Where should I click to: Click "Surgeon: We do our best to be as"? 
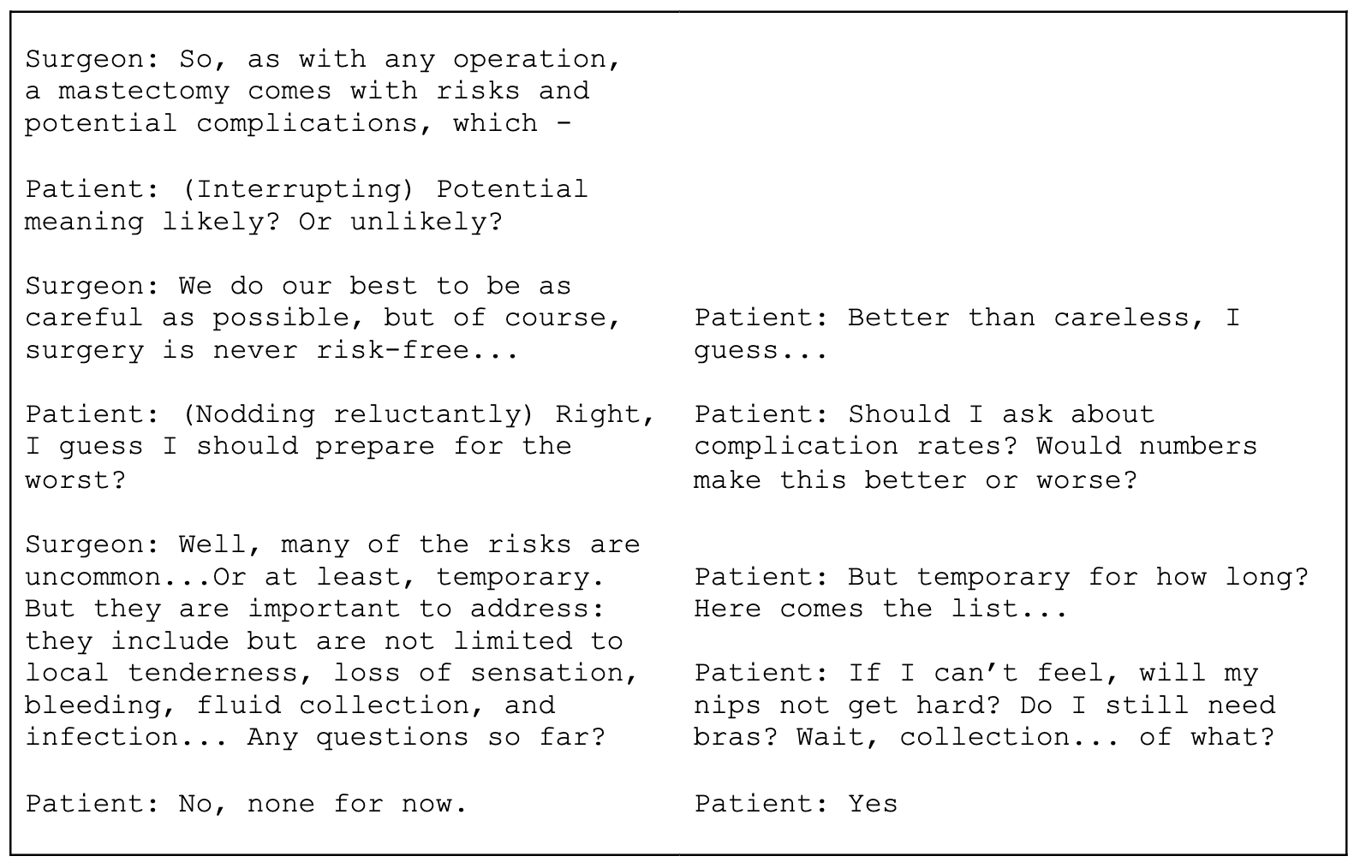[x=298, y=286]
